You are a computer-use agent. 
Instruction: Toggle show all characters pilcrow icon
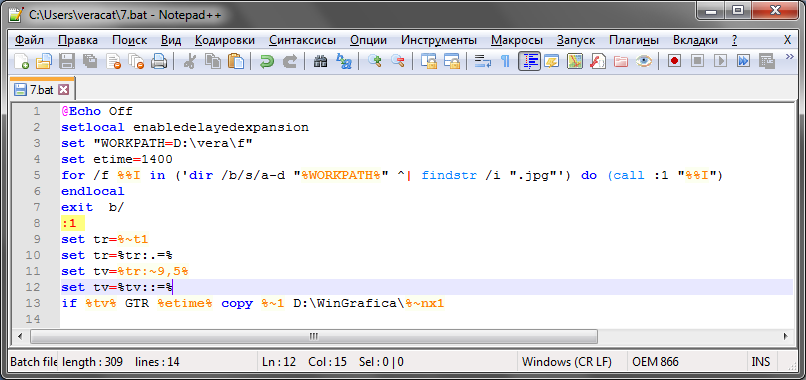506,62
